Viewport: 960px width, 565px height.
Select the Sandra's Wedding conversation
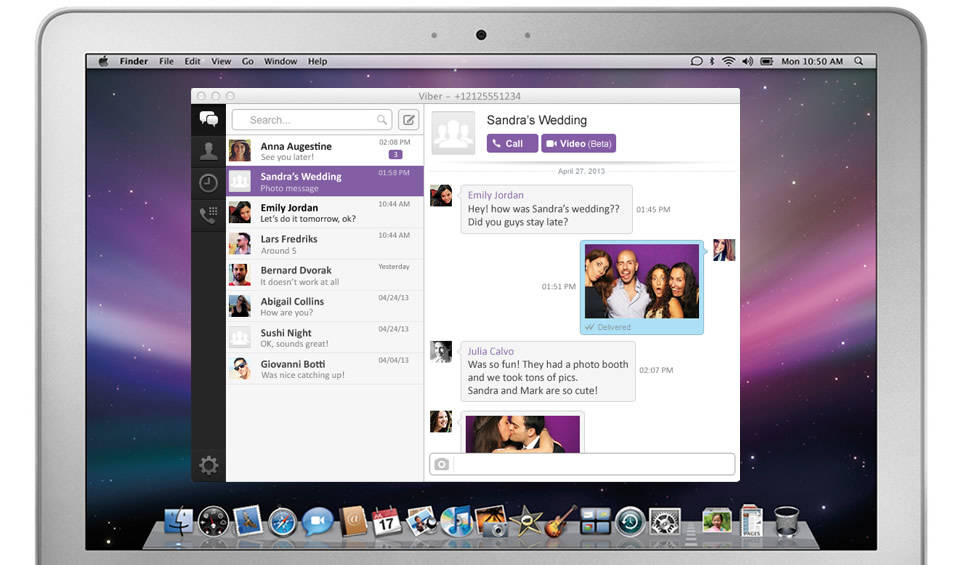(x=324, y=181)
